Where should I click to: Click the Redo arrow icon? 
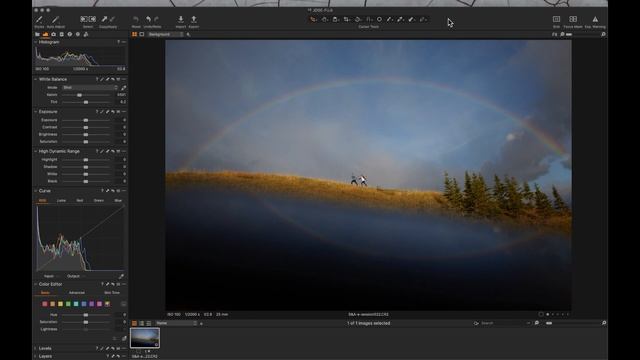(157, 19)
